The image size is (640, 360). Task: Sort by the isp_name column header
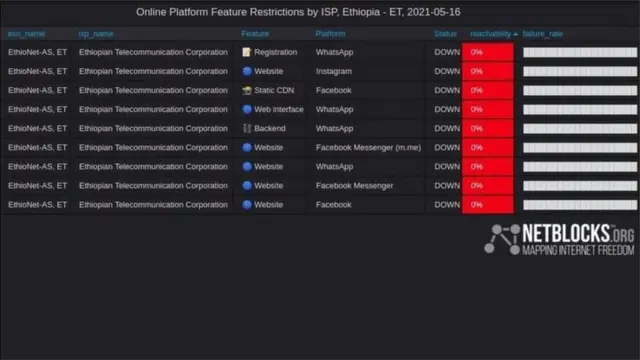[96, 34]
